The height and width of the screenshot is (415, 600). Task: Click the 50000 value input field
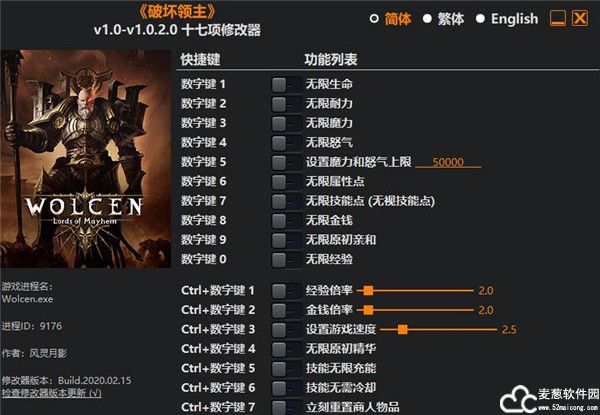tap(448, 162)
